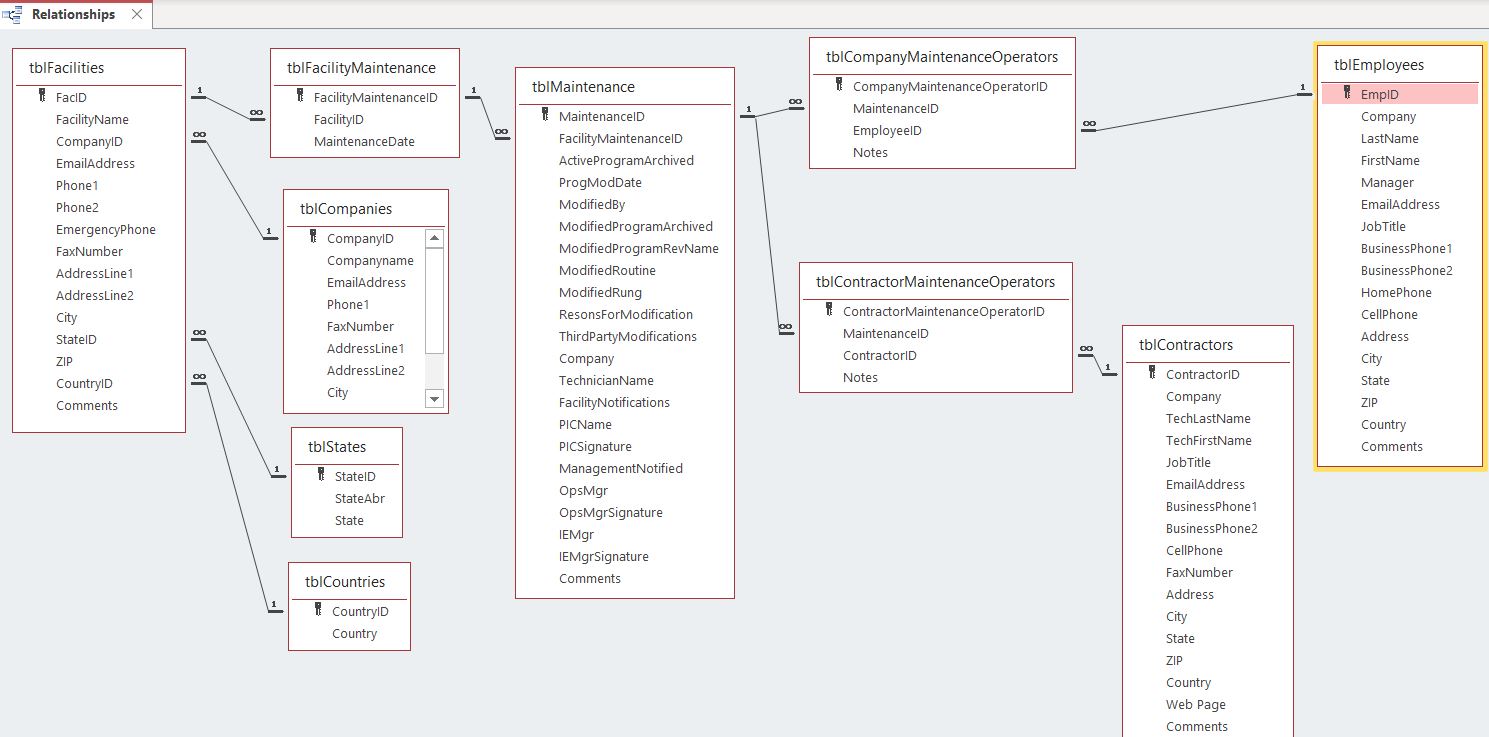Click the CompanyMaintenanceOperatorID key icon
1489x737 pixels.
[x=839, y=85]
